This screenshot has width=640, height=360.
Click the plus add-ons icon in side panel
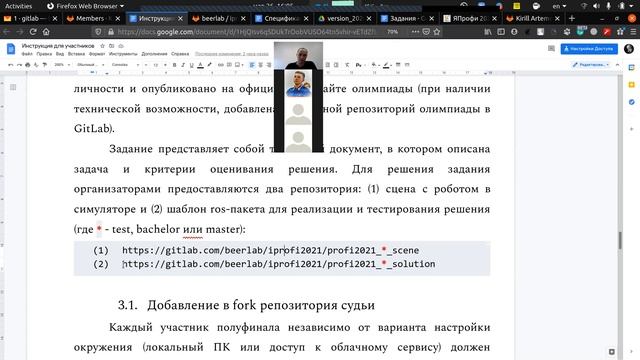click(x=632, y=129)
